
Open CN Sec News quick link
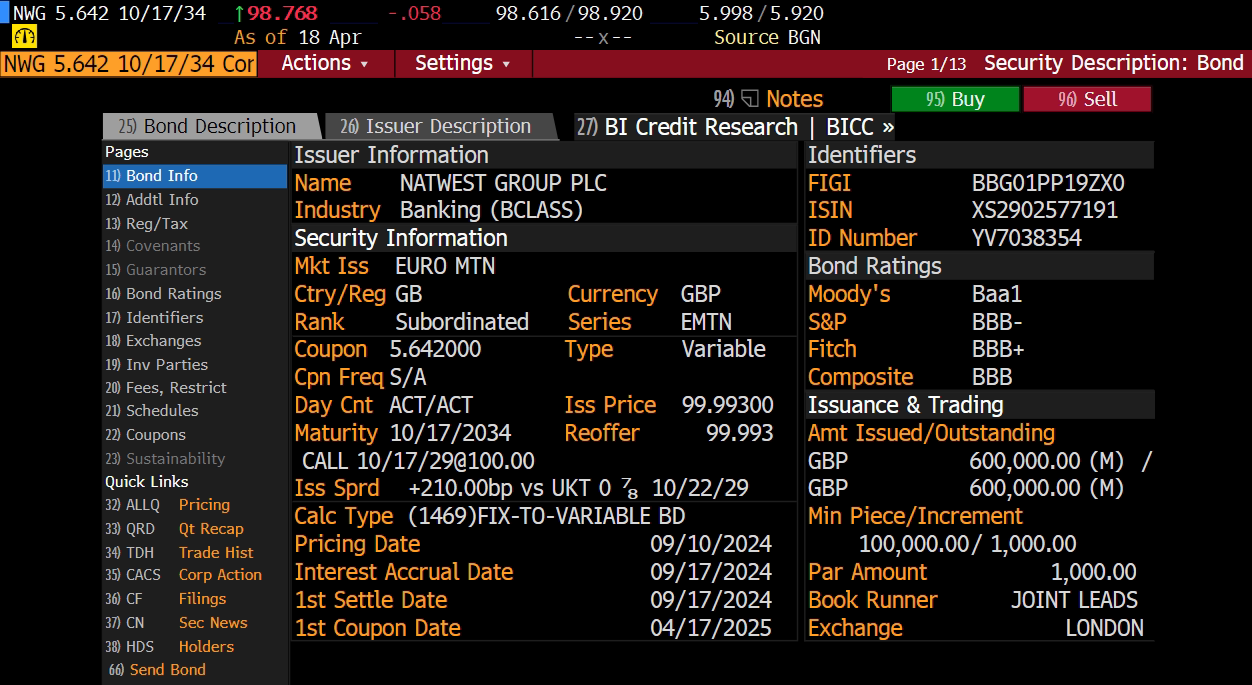[x=175, y=623]
